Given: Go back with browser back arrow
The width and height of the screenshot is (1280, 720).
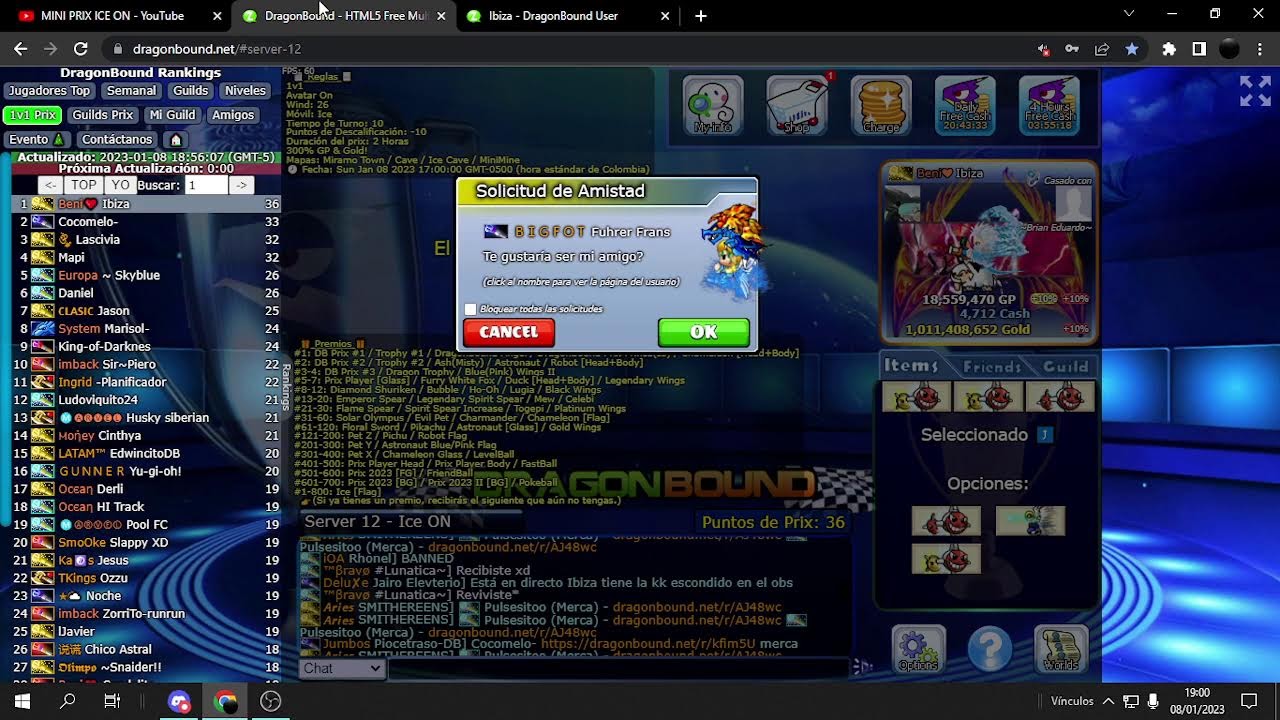Looking at the screenshot, I should (21, 48).
